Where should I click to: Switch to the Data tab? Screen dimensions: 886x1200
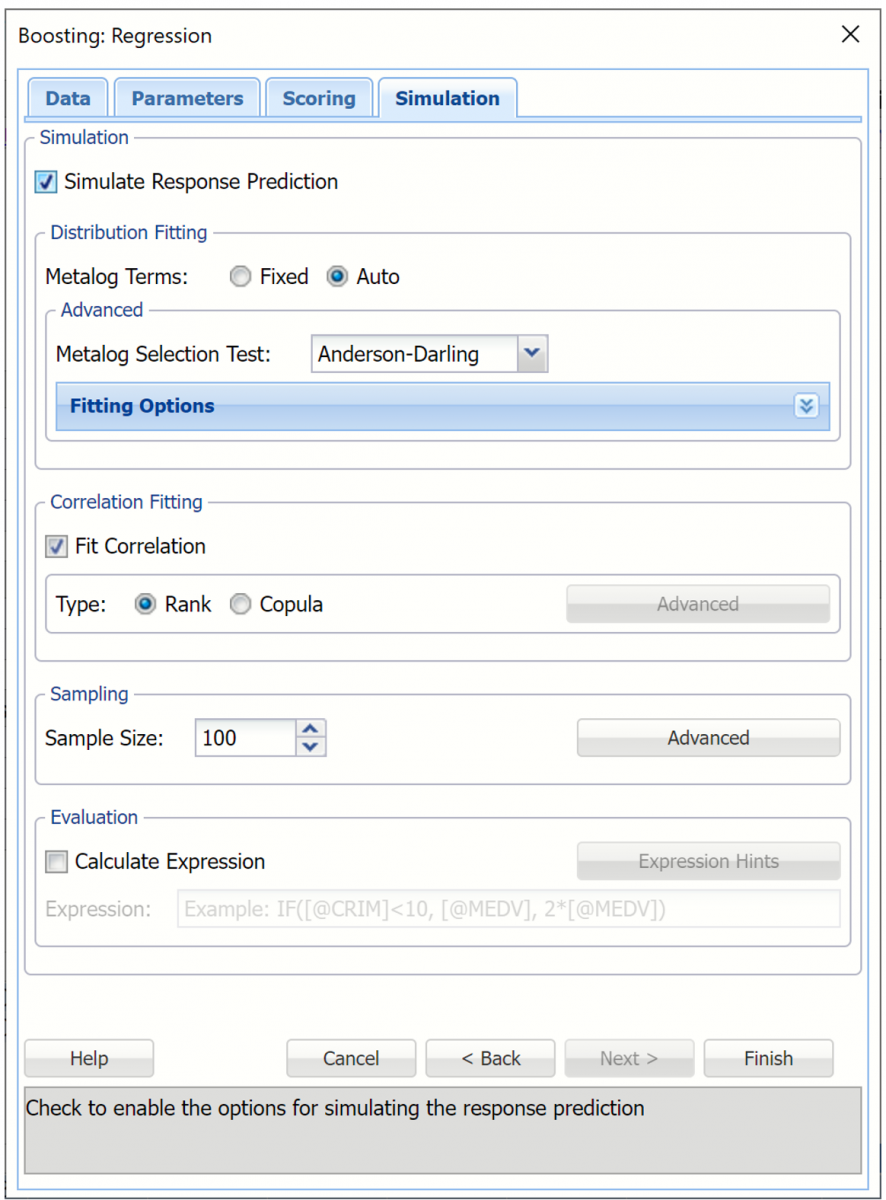coord(68,98)
